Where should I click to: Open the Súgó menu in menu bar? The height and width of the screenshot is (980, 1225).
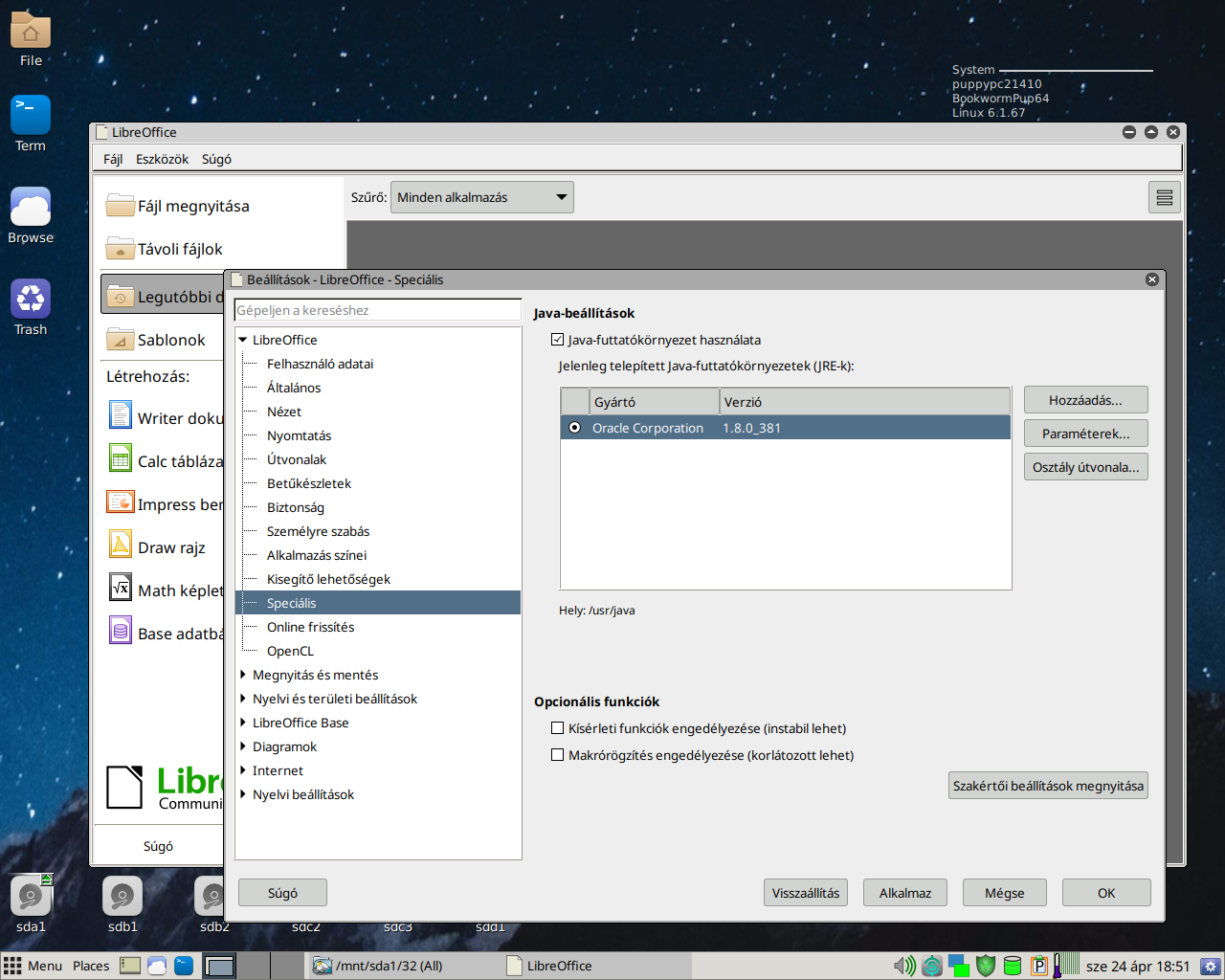point(216,159)
